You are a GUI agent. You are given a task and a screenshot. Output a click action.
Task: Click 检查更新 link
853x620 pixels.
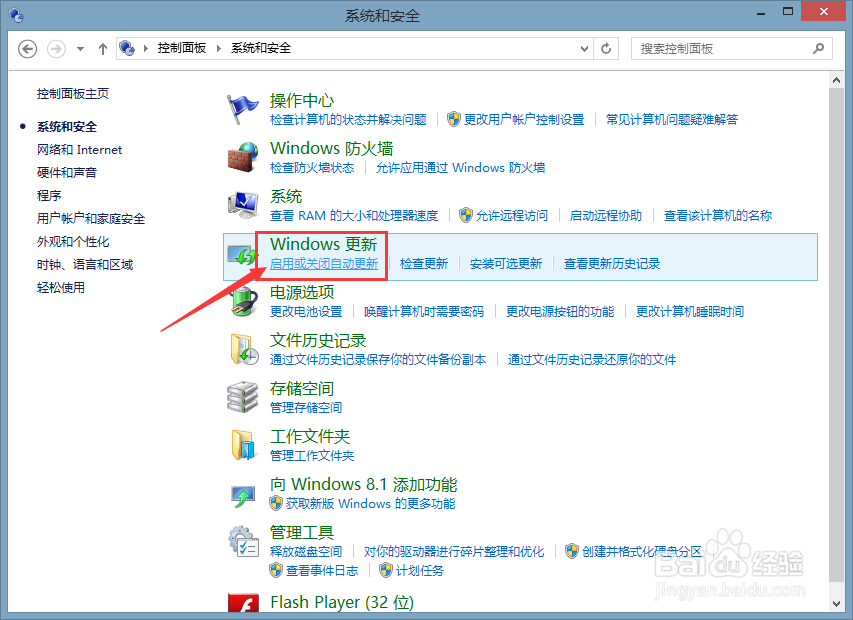pyautogui.click(x=424, y=264)
